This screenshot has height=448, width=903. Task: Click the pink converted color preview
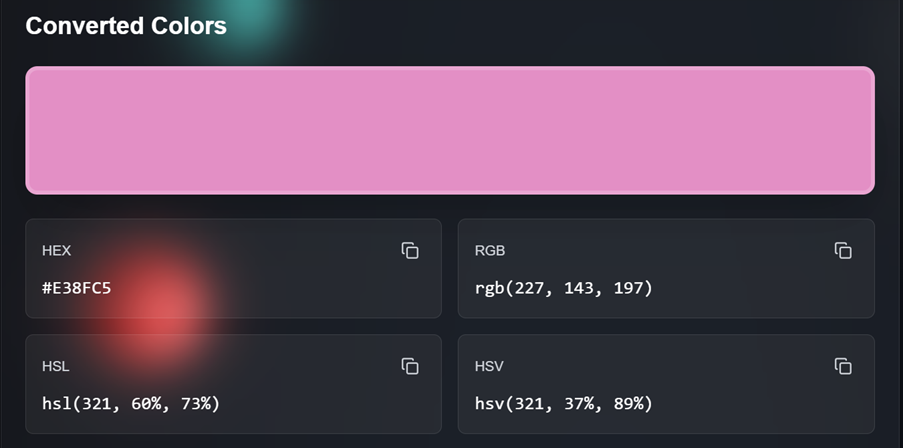tap(450, 130)
